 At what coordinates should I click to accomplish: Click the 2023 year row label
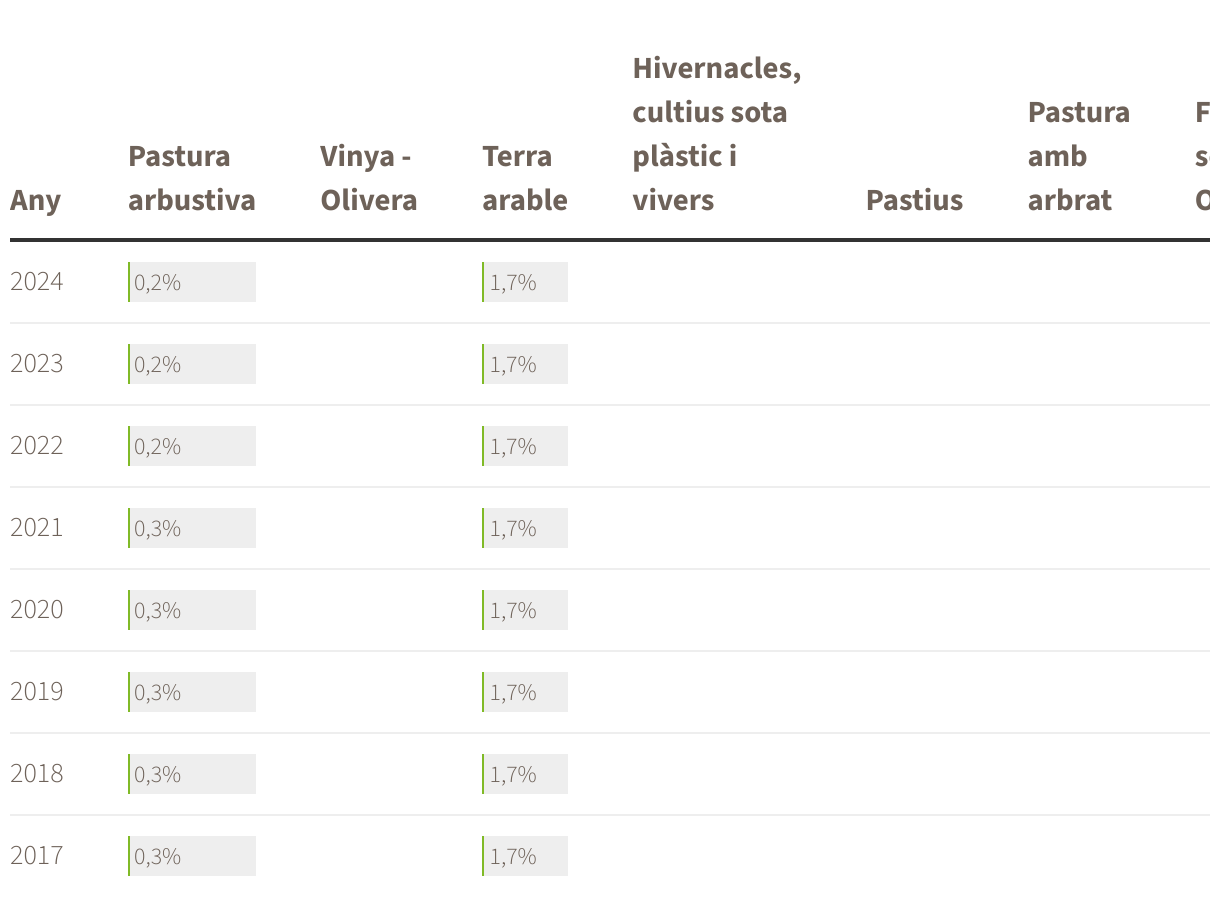(x=37, y=364)
